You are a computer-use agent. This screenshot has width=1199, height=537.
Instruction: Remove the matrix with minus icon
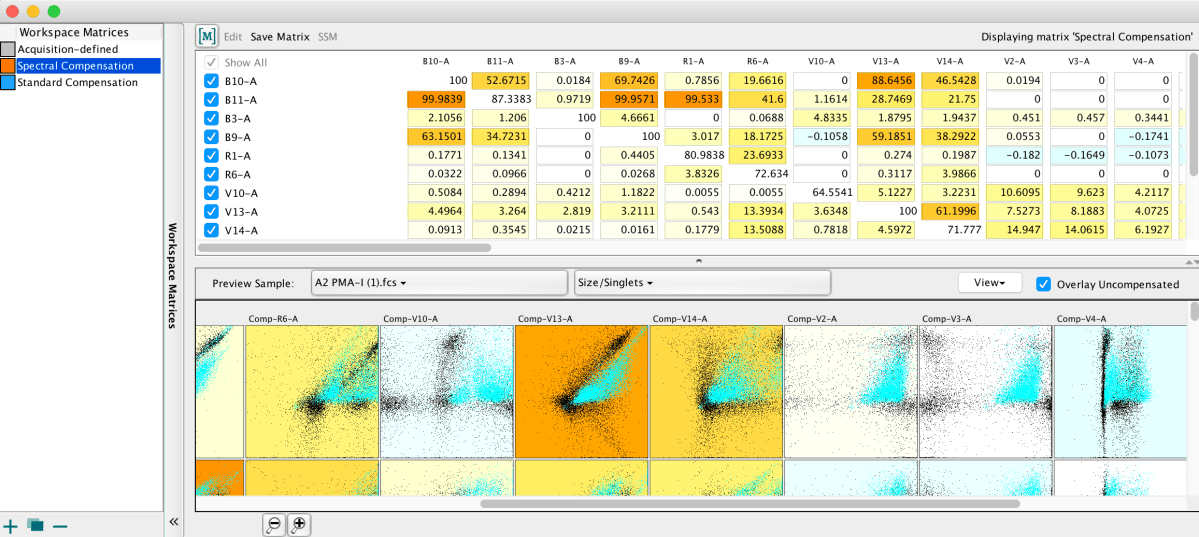[60, 526]
